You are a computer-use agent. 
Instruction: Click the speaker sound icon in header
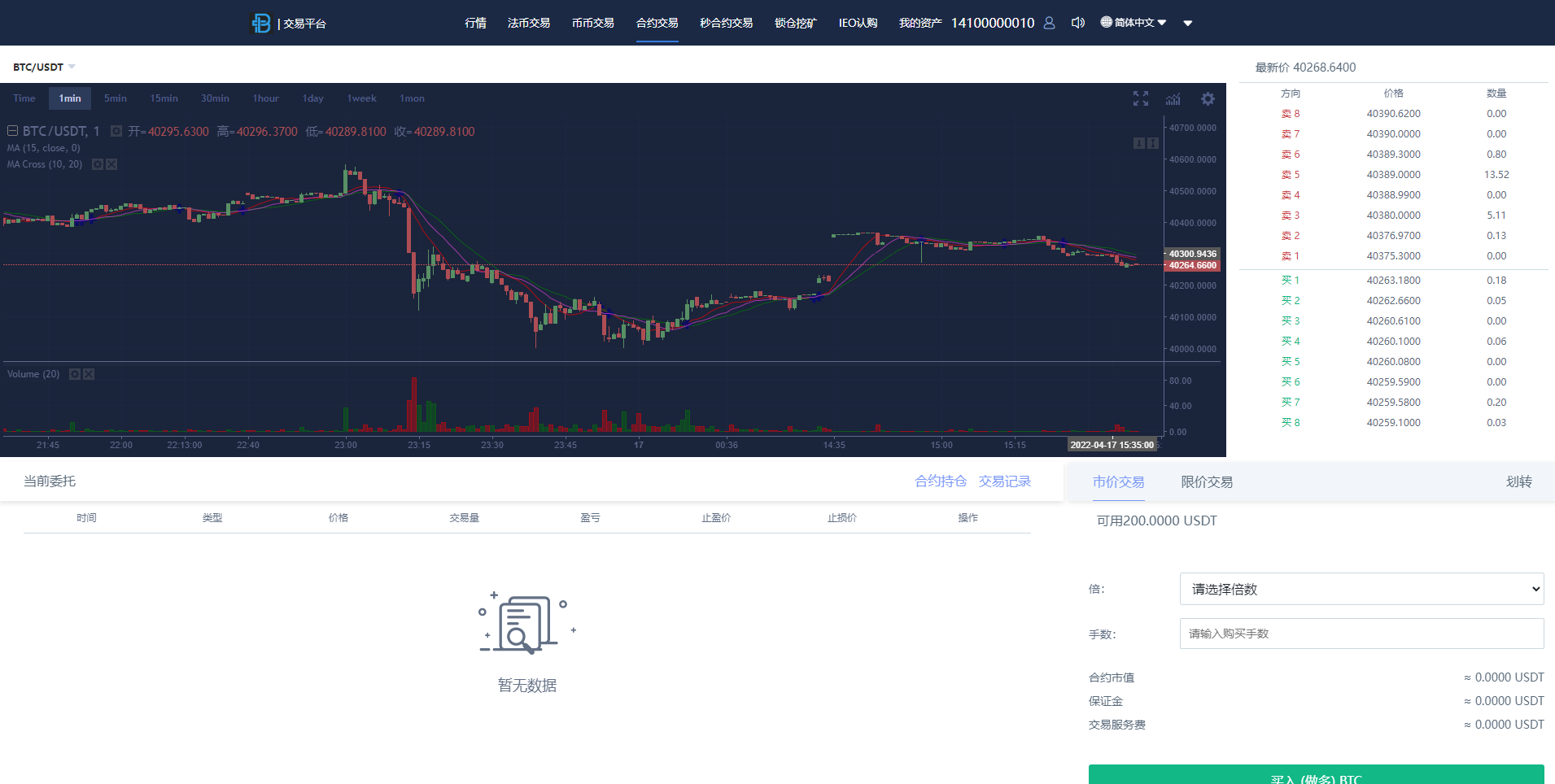click(1078, 23)
